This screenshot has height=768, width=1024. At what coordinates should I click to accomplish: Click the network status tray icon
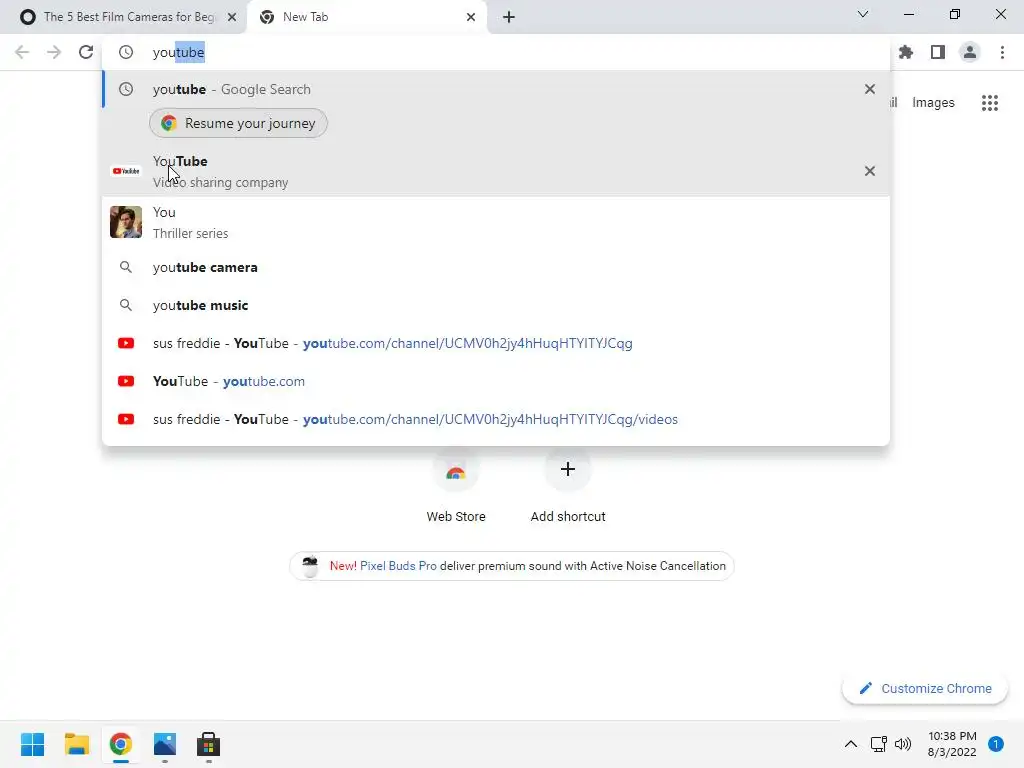[879, 744]
